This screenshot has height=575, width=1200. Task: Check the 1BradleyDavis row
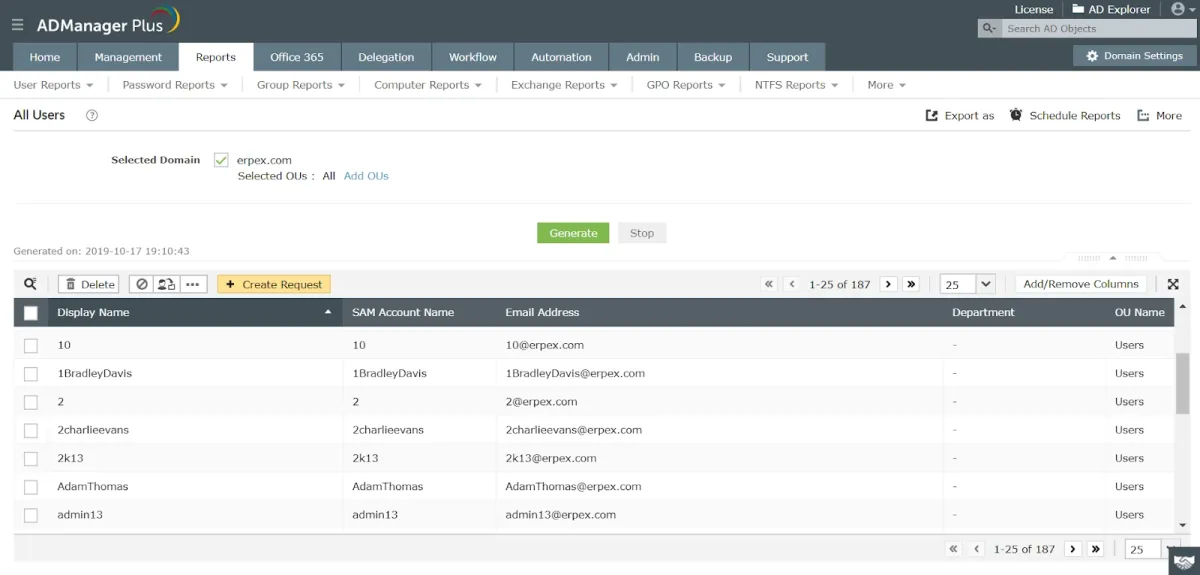31,374
